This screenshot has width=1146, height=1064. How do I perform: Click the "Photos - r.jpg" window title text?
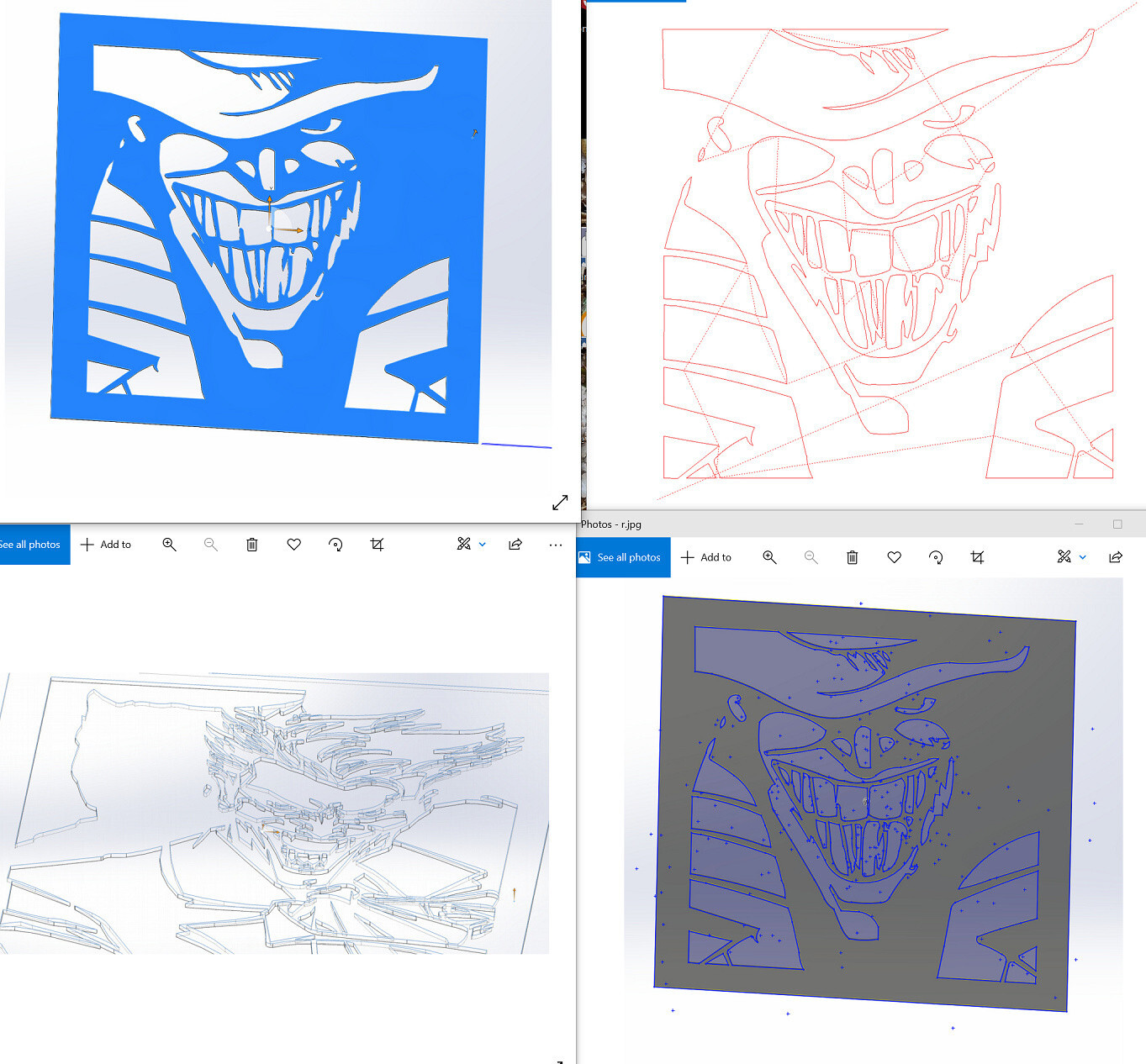pos(611,524)
